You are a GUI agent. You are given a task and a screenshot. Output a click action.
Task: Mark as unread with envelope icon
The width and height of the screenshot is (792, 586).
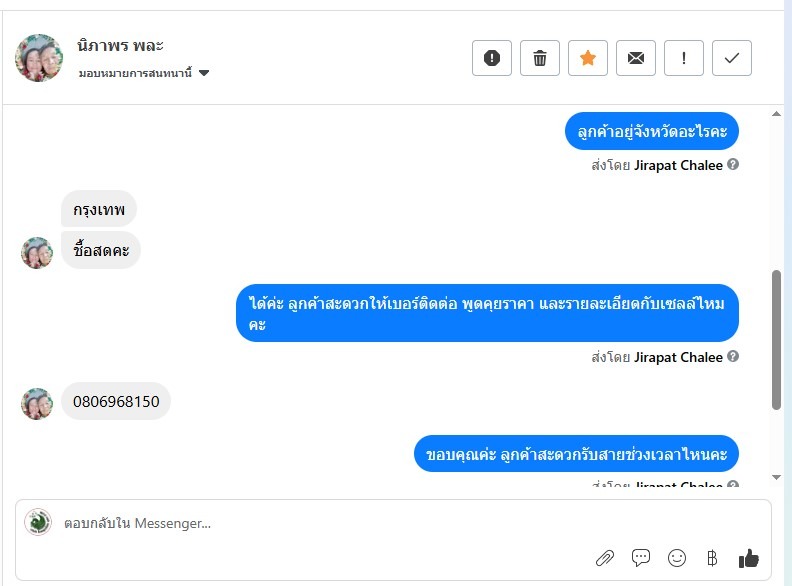636,58
